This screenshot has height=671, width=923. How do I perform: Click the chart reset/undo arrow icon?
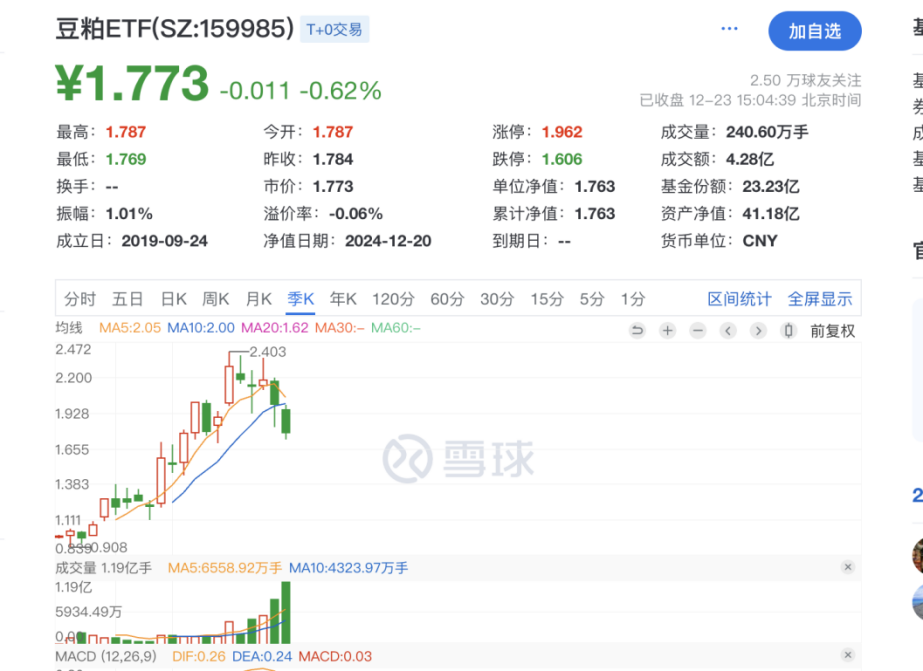pos(637,331)
